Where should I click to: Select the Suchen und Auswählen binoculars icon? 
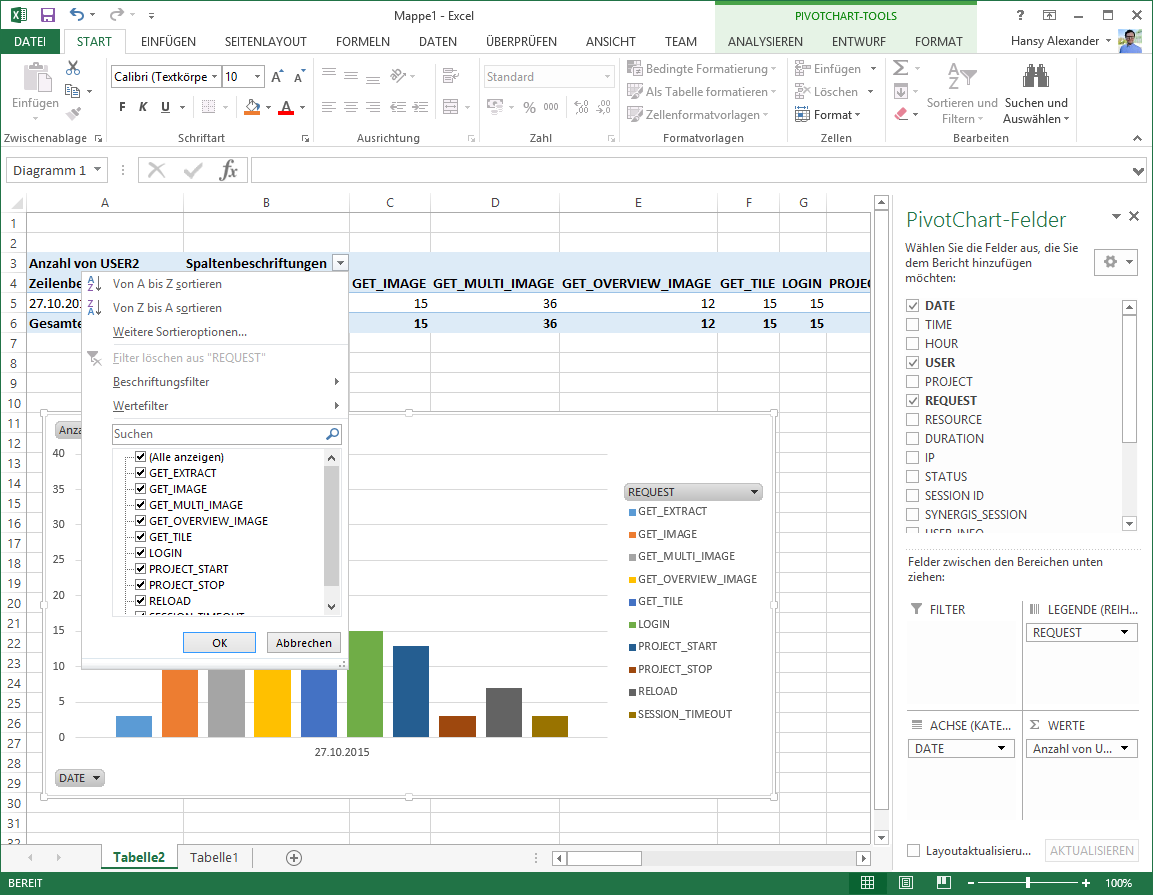(x=1036, y=75)
